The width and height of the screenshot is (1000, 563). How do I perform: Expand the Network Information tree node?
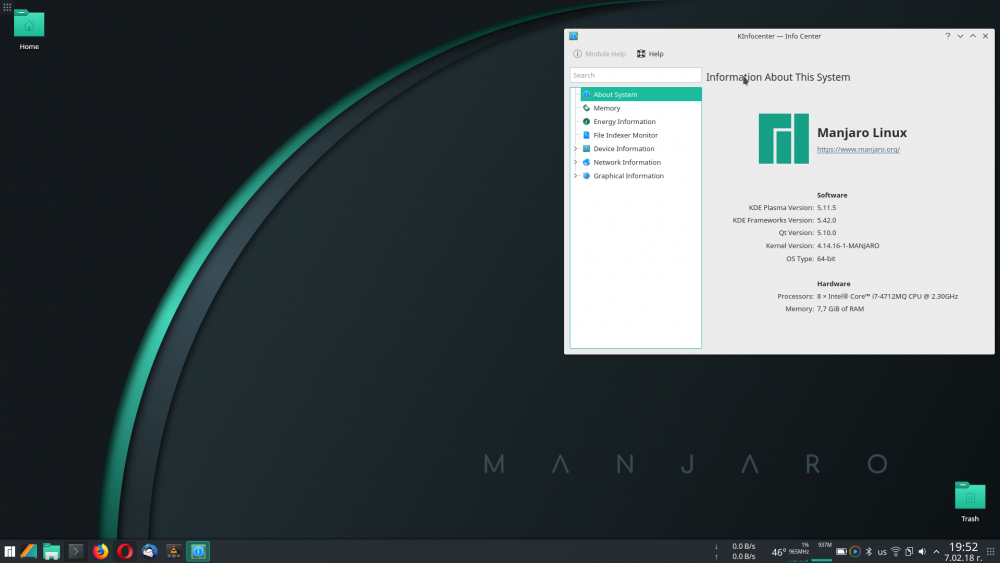575,162
